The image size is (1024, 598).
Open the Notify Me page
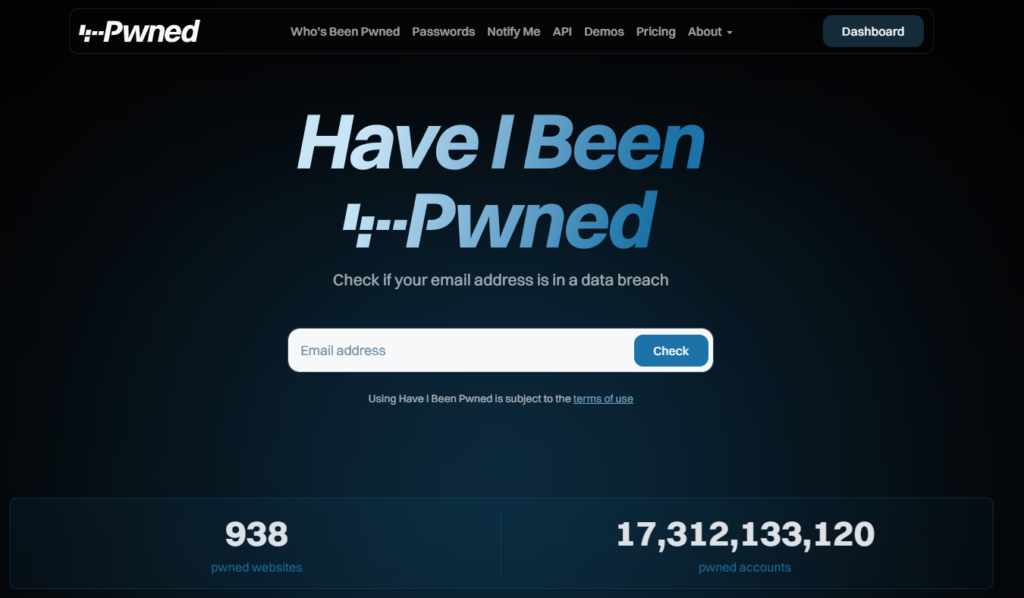coord(513,31)
